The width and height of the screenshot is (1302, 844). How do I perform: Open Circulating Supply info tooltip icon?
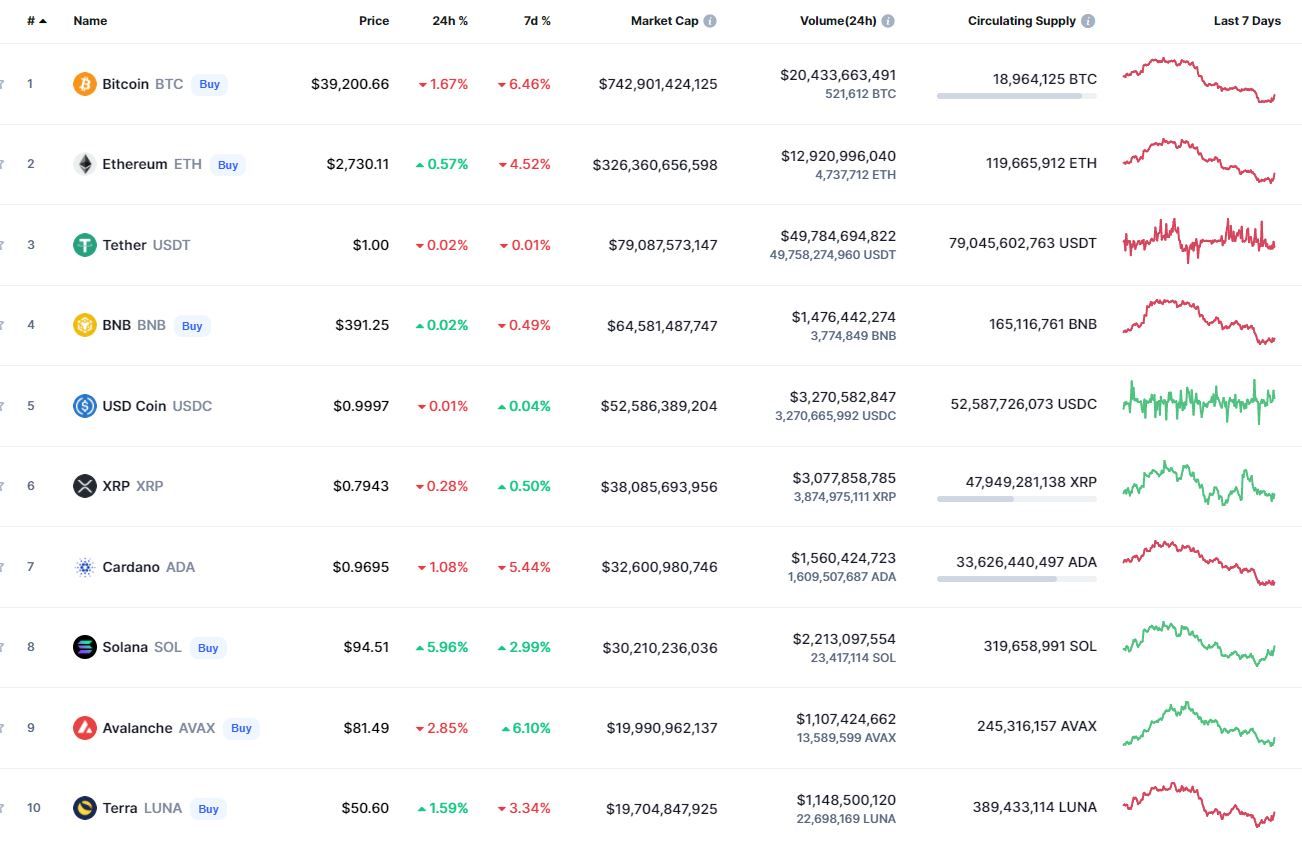click(1088, 21)
